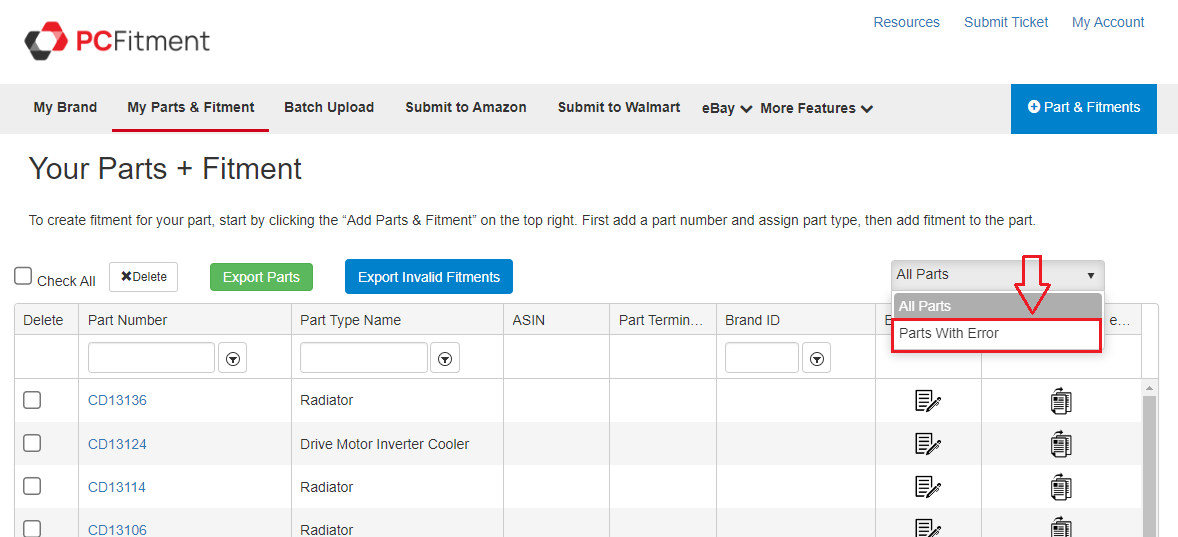1178x537 pixels.
Task: Click the green Export Parts button
Action: point(261,277)
